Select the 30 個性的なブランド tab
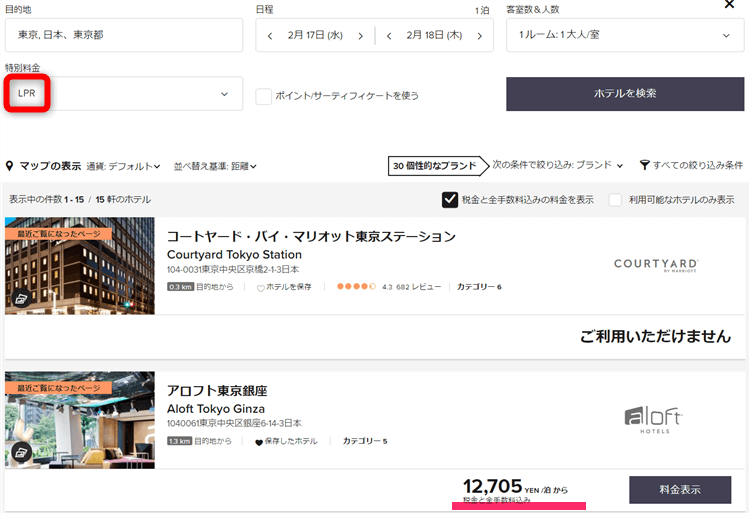 click(435, 166)
